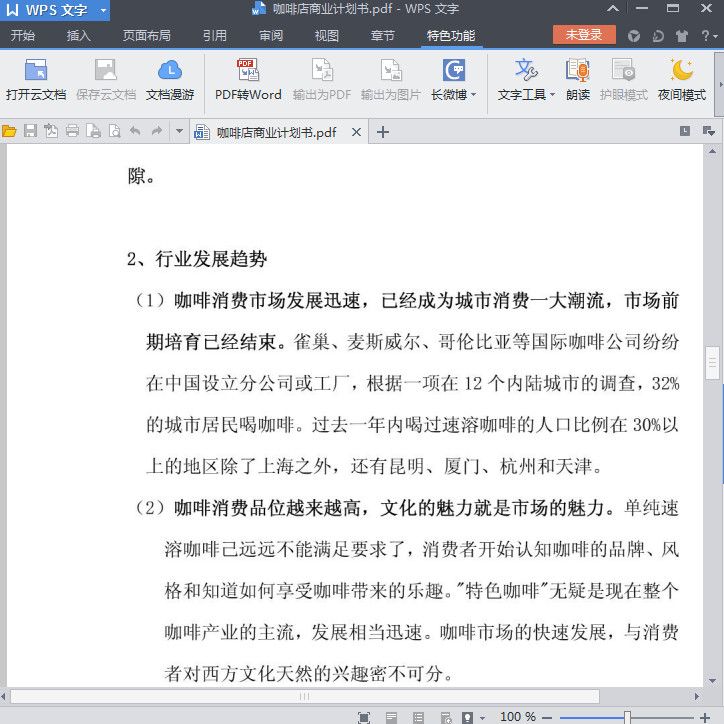Click the print icon in quick toolbar
Screen dimensions: 724x724
[x=72, y=132]
